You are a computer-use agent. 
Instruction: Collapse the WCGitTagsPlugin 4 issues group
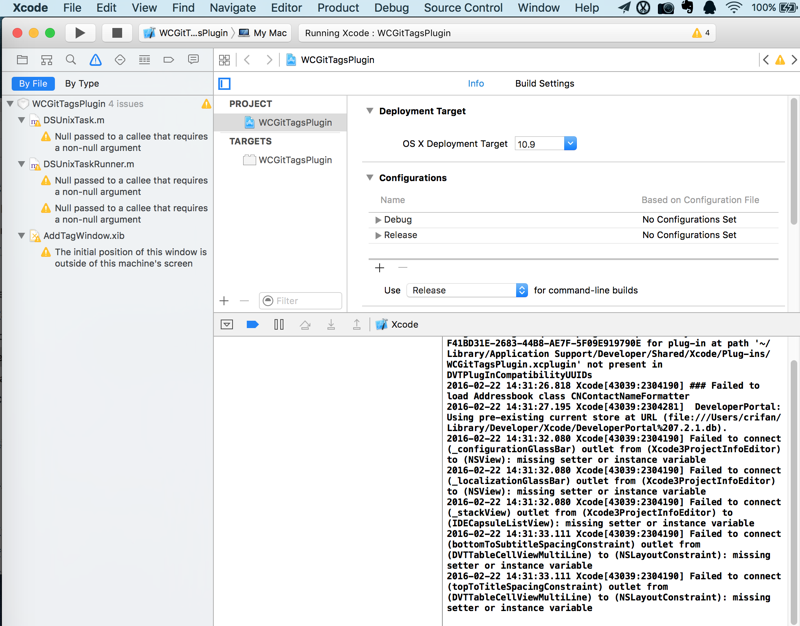[x=10, y=104]
